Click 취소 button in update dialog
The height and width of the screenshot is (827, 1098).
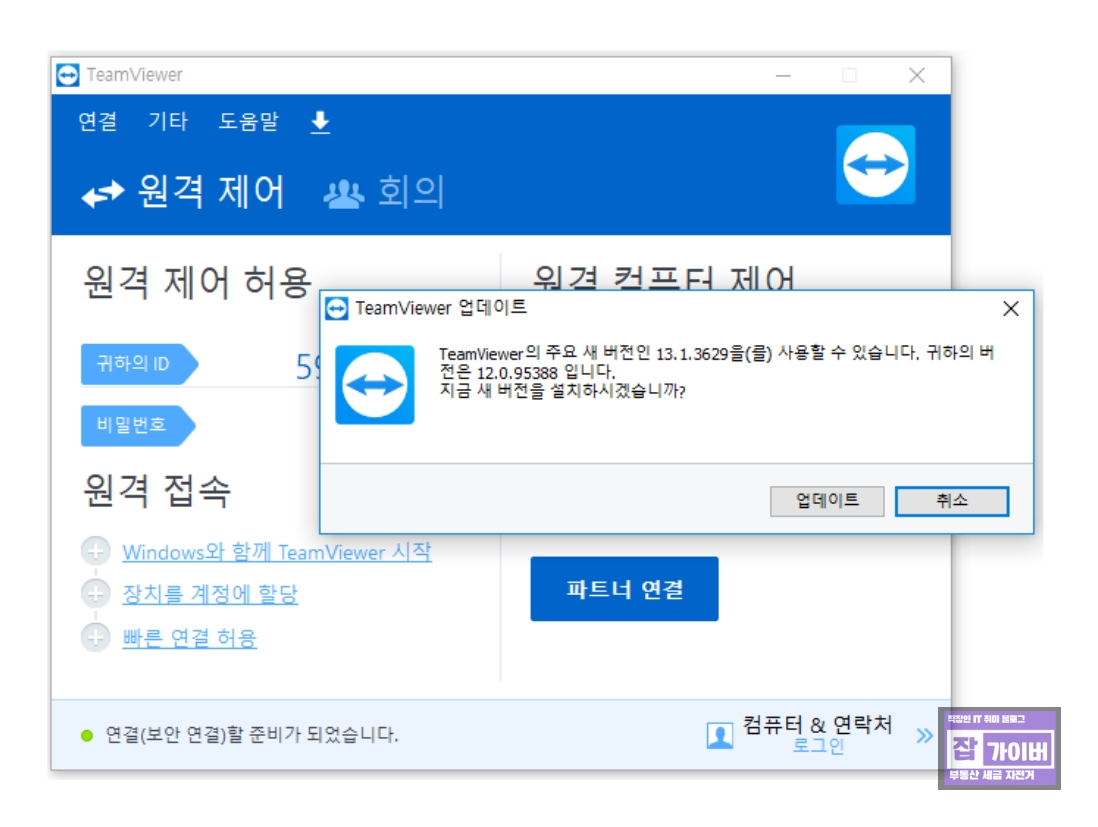952,501
